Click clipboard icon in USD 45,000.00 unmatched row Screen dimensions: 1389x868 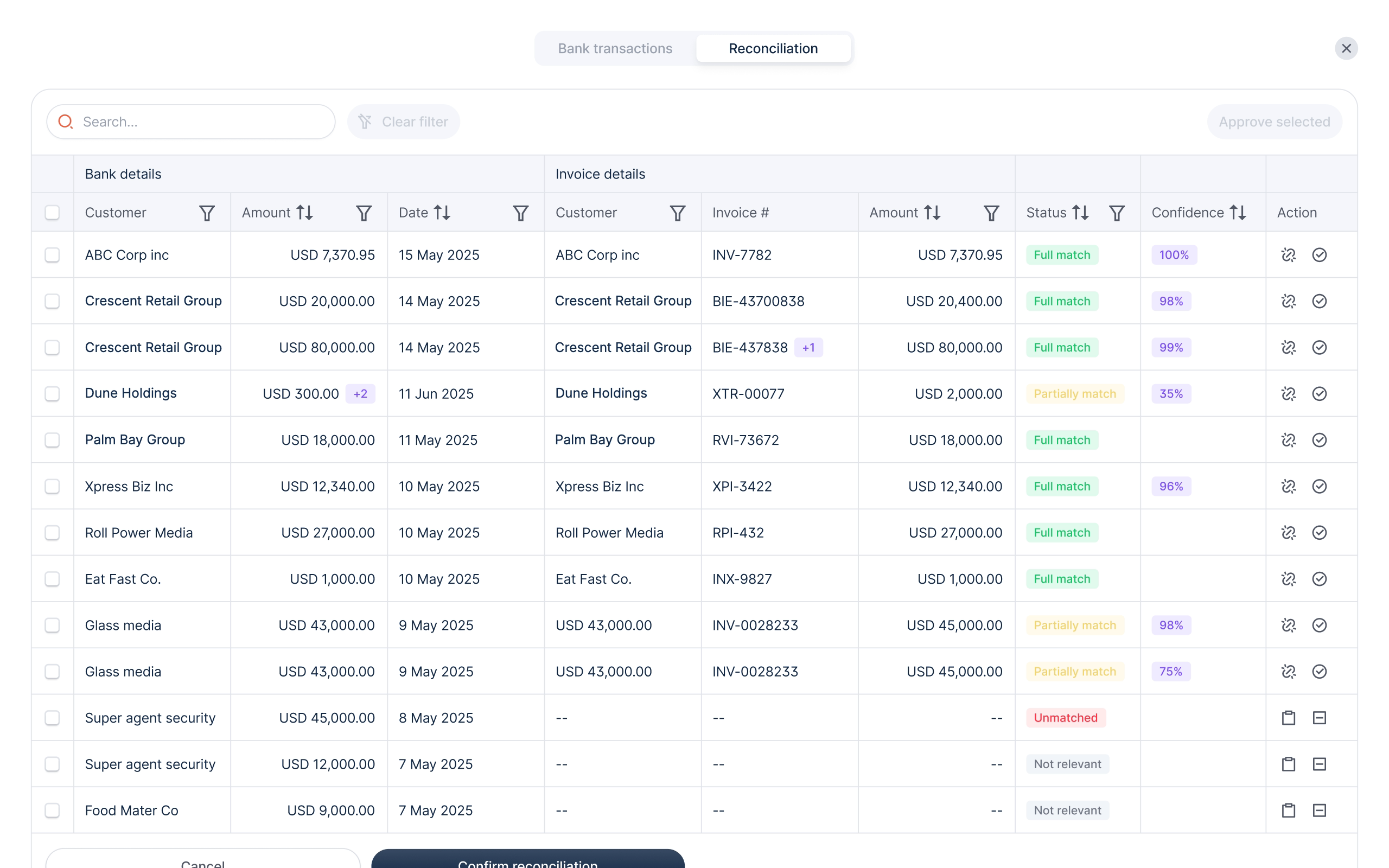click(1289, 718)
